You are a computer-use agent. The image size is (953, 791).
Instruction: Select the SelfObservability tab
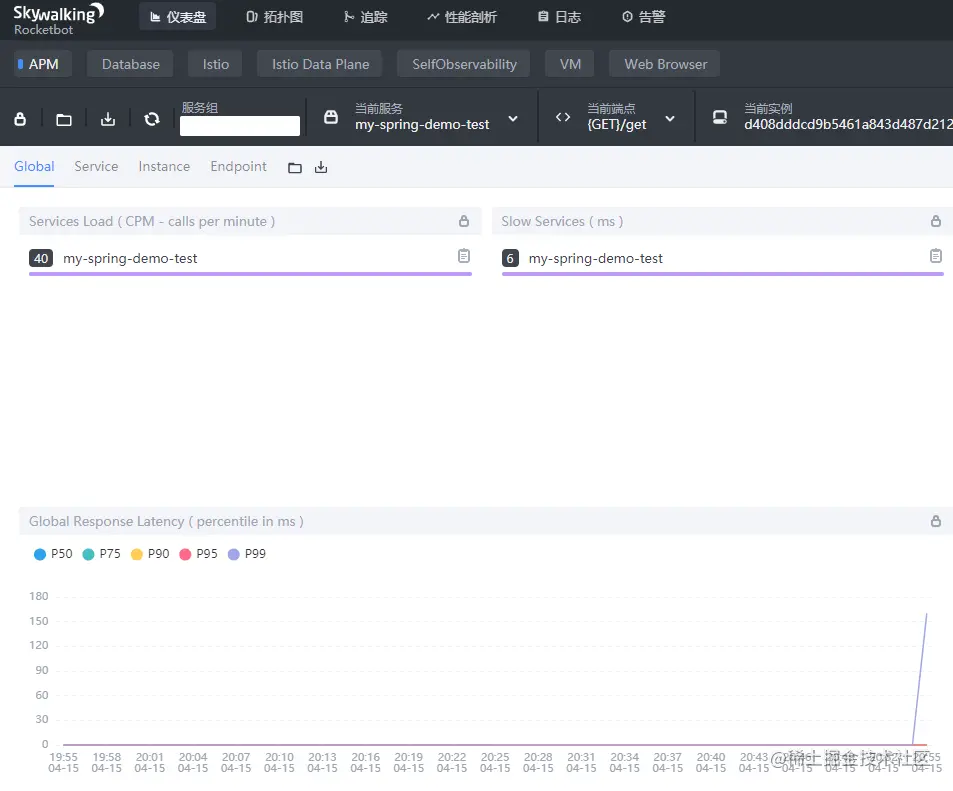pyautogui.click(x=464, y=64)
